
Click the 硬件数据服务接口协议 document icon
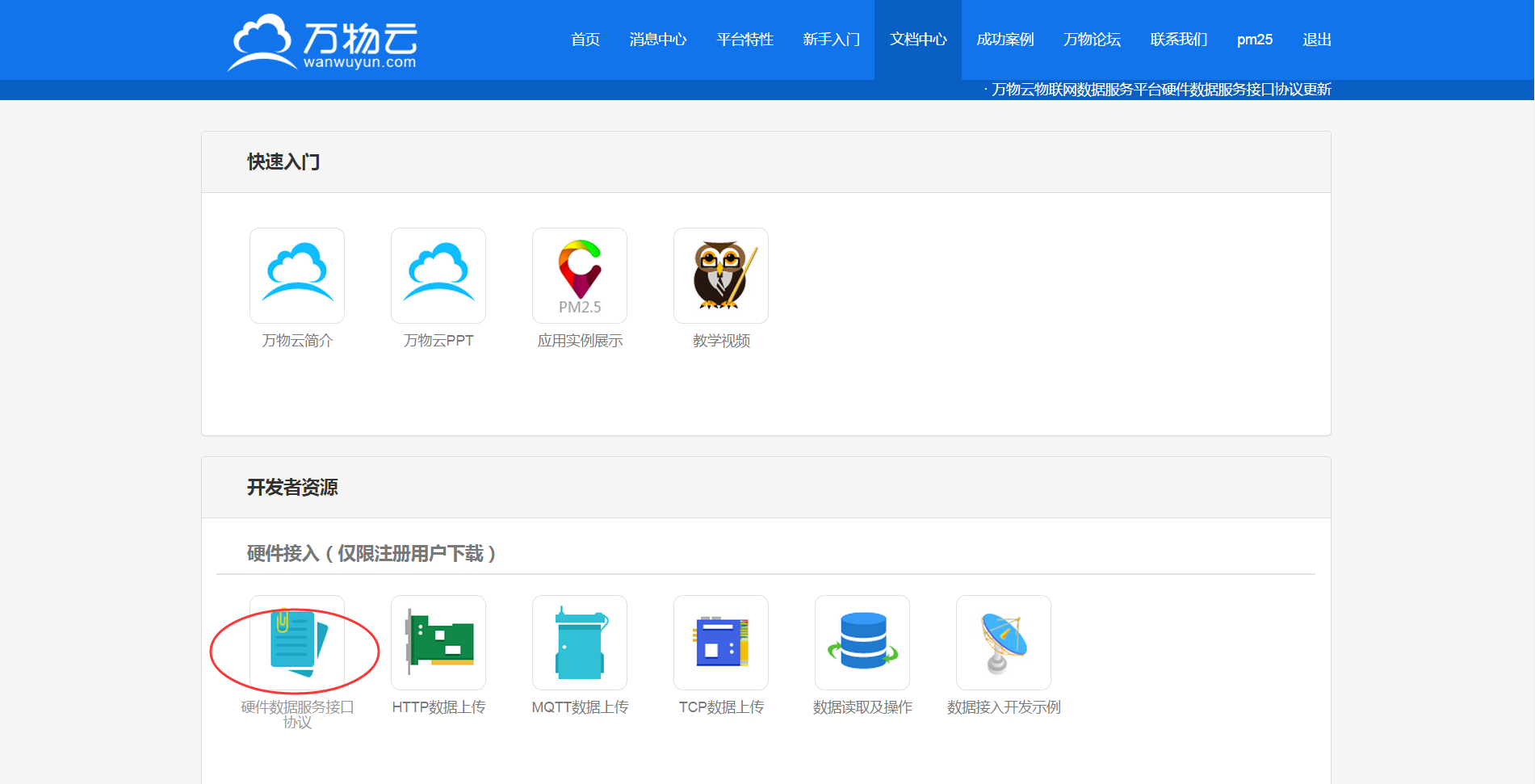pyautogui.click(x=297, y=643)
